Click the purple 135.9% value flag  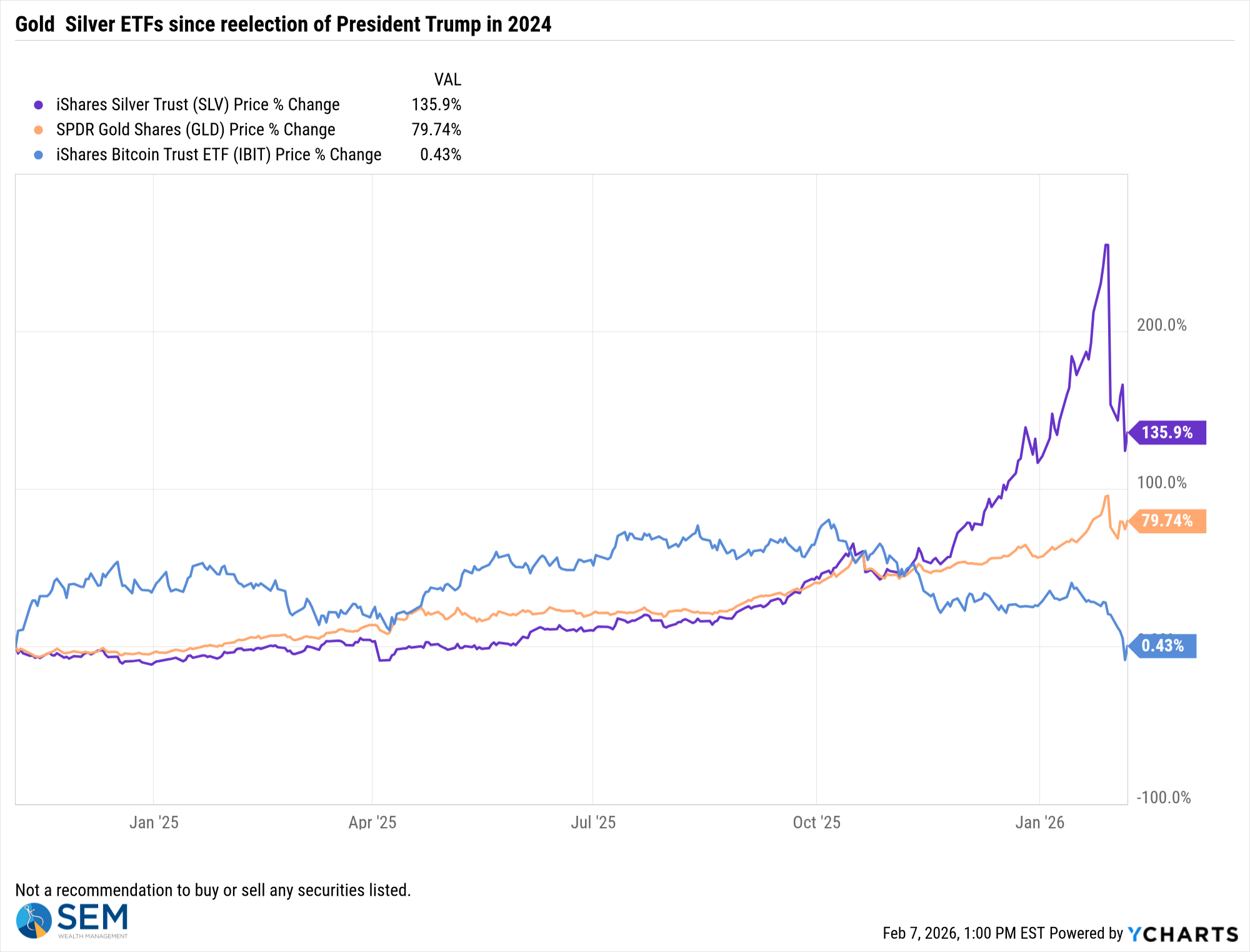(x=1167, y=433)
